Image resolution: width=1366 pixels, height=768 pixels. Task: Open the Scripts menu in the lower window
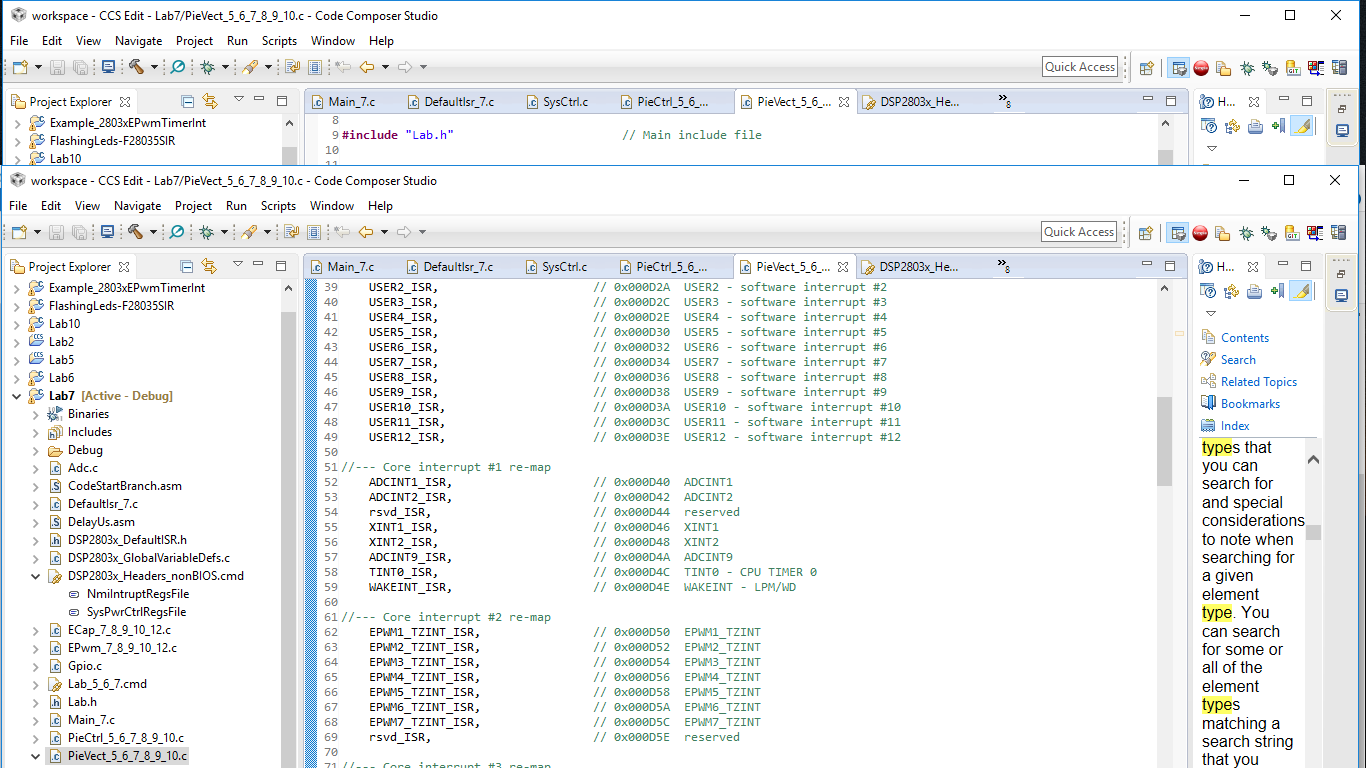click(x=278, y=206)
